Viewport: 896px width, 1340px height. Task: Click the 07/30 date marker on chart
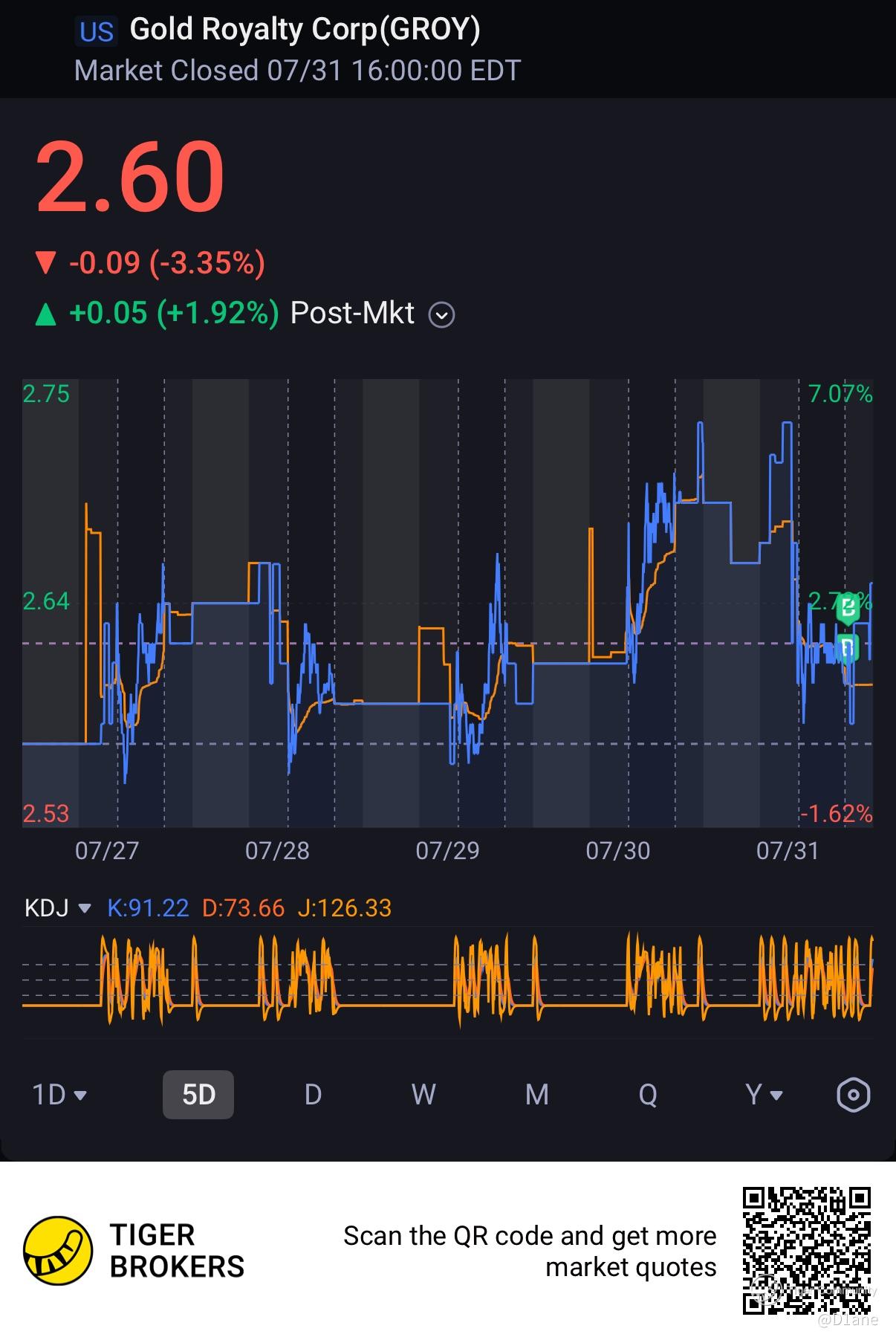pyautogui.click(x=617, y=850)
